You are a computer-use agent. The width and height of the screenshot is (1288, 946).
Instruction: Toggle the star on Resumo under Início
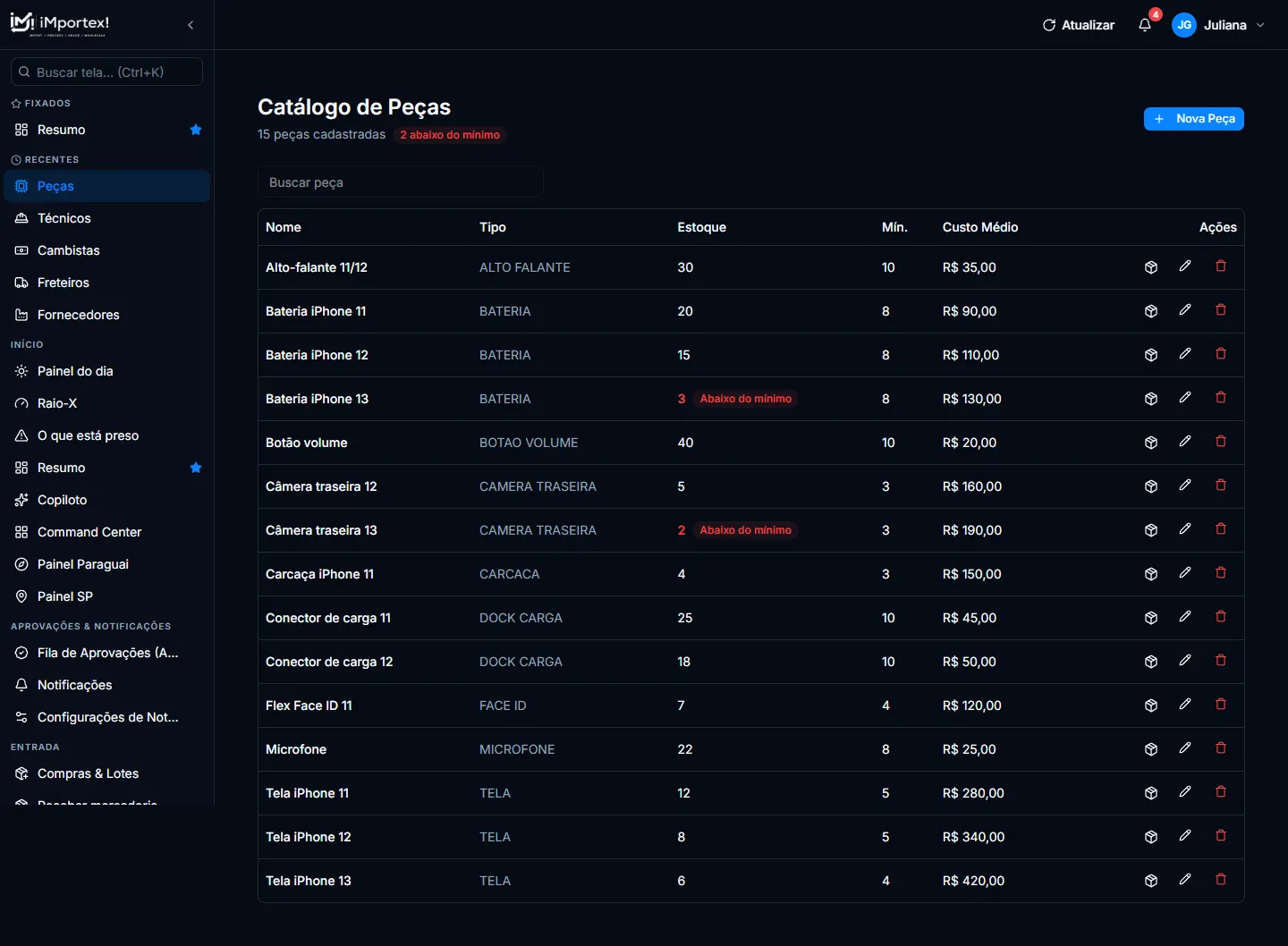coord(196,468)
